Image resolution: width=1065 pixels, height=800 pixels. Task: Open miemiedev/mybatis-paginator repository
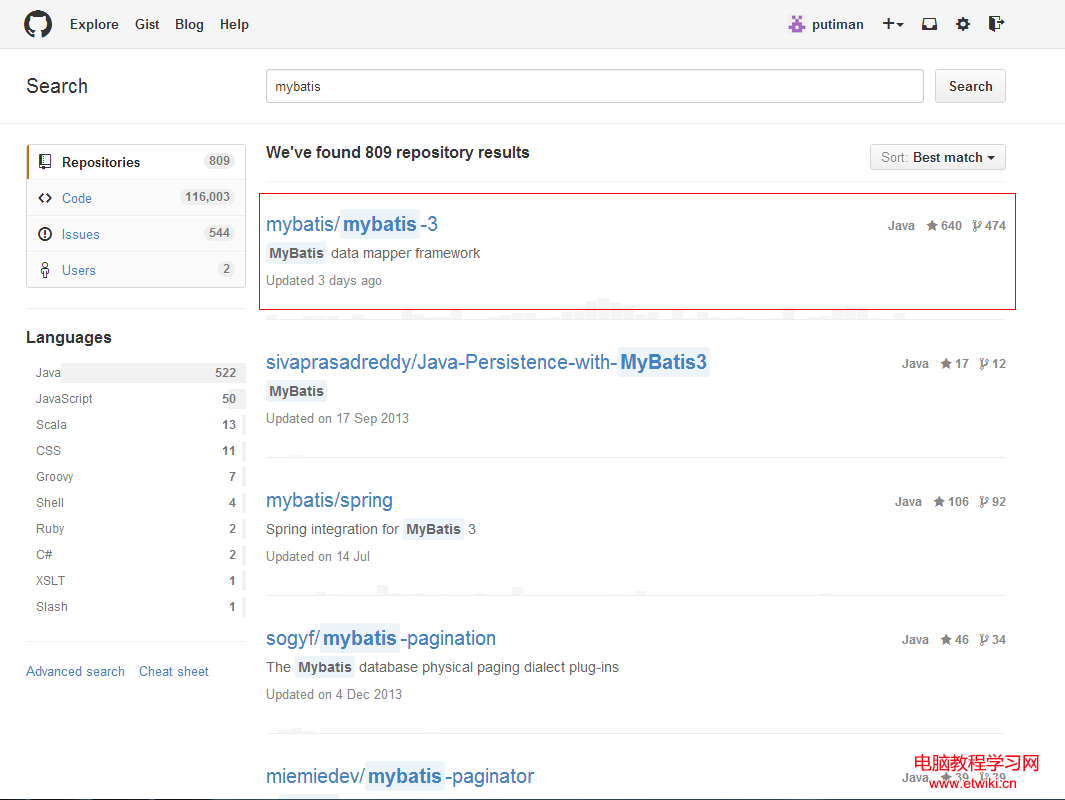click(x=400, y=776)
